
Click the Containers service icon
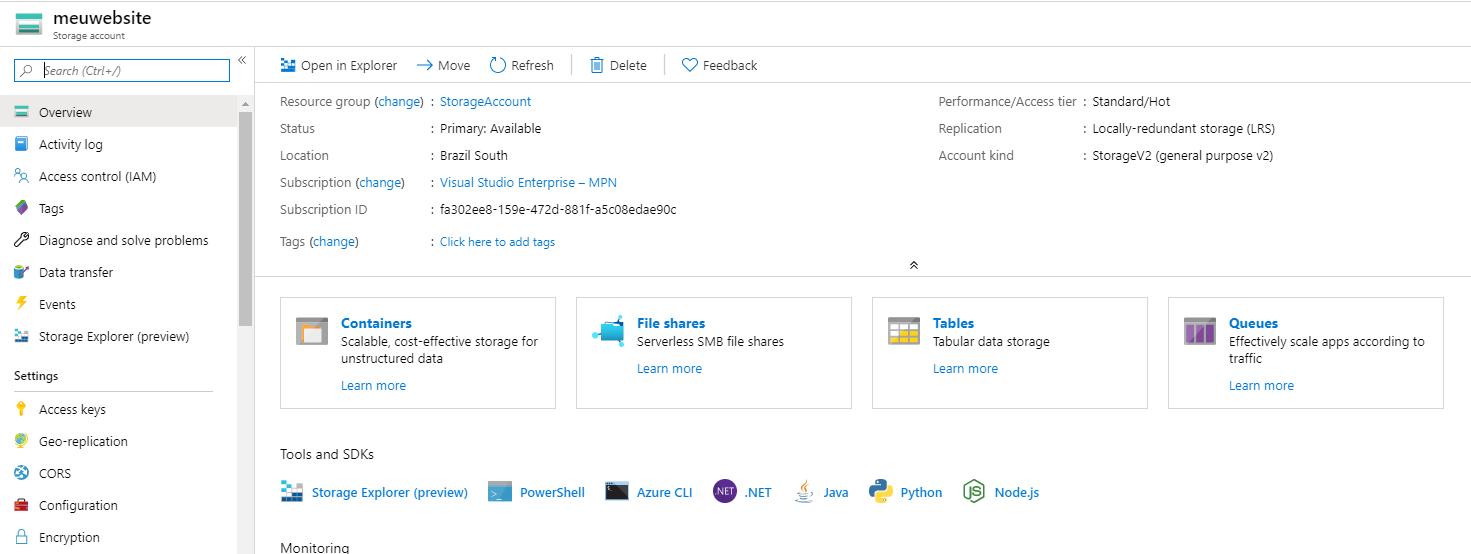point(312,331)
